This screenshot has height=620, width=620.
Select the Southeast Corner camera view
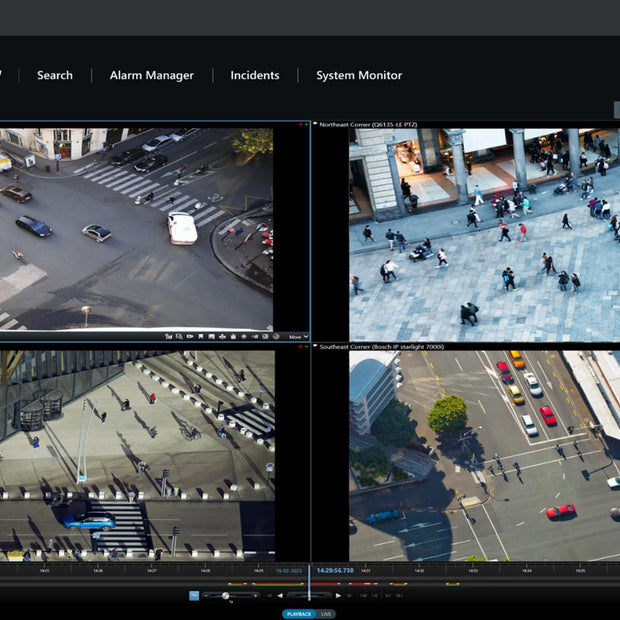coord(484,456)
